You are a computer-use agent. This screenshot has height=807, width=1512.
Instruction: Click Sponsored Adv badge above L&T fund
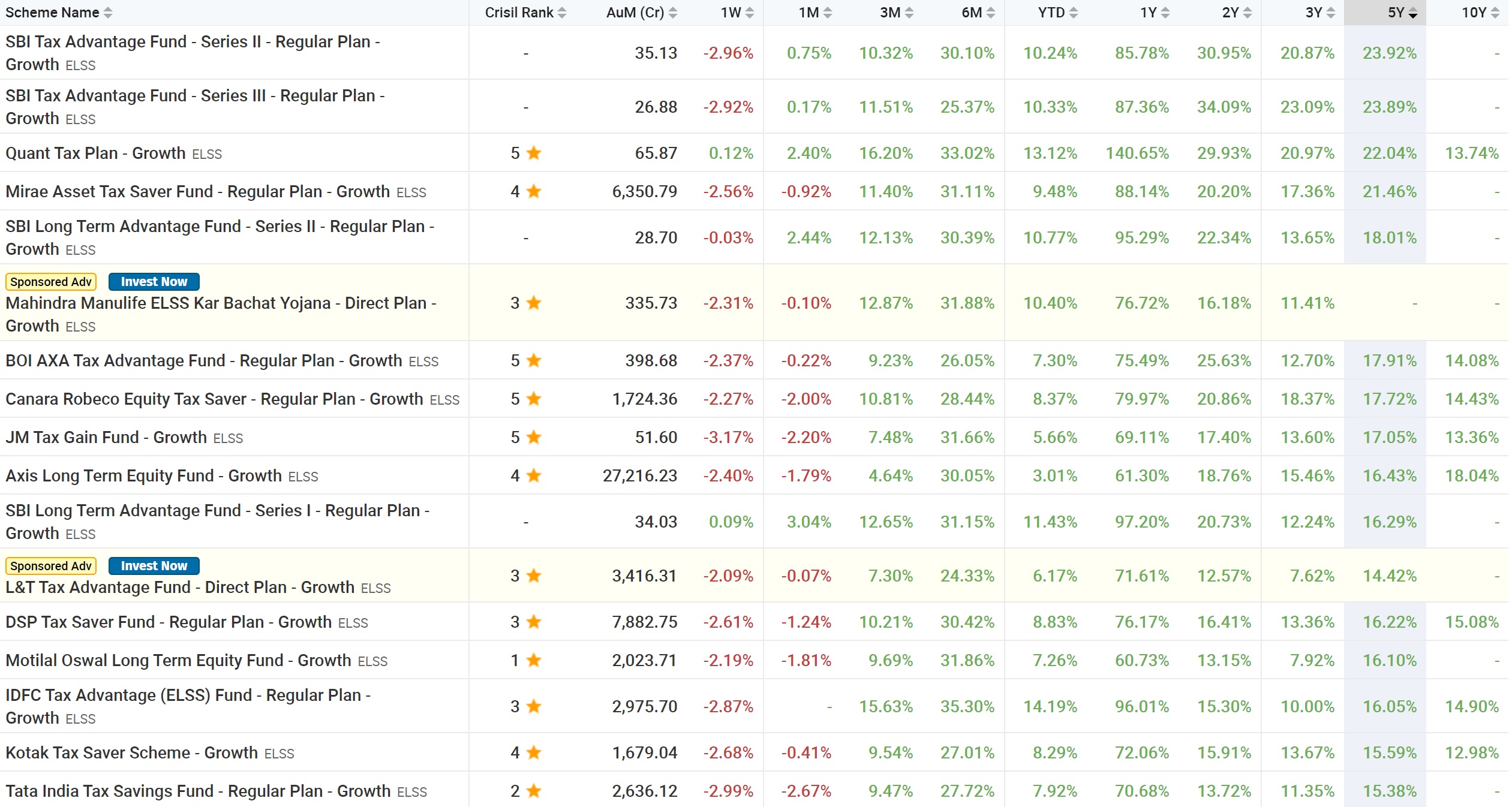[51, 566]
